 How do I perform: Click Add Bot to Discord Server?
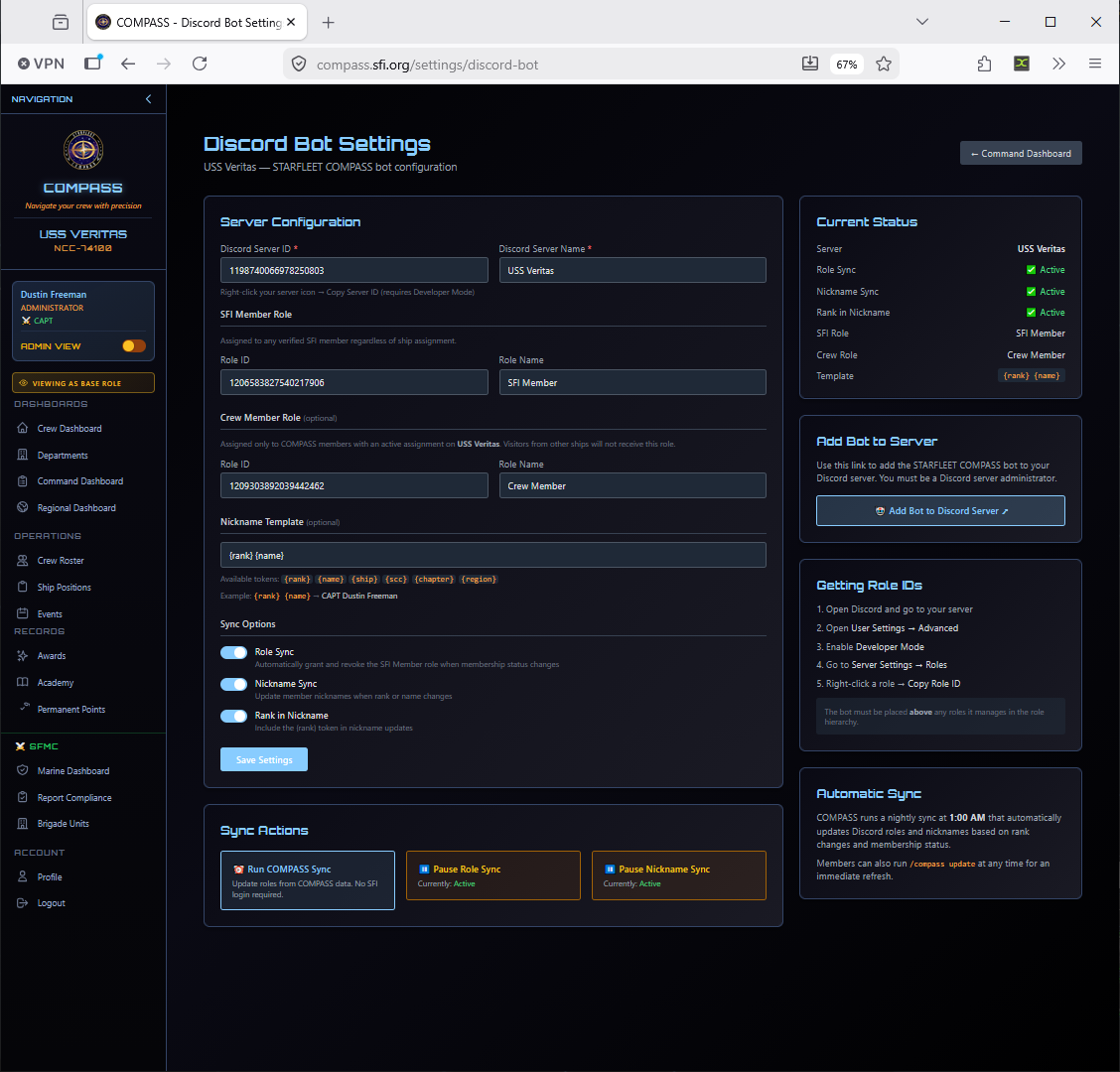click(940, 510)
